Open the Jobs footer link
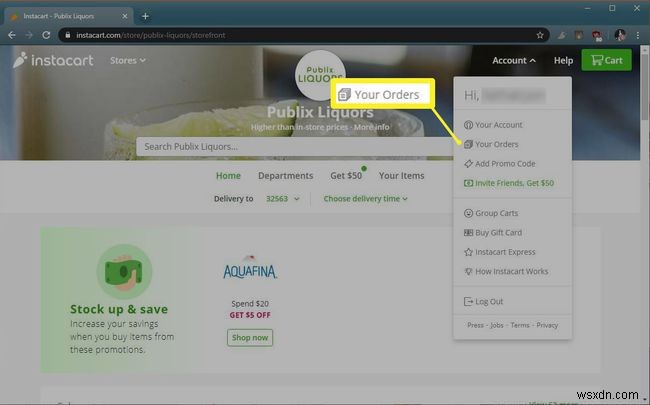Screen dimensions: 650x405 497,325
